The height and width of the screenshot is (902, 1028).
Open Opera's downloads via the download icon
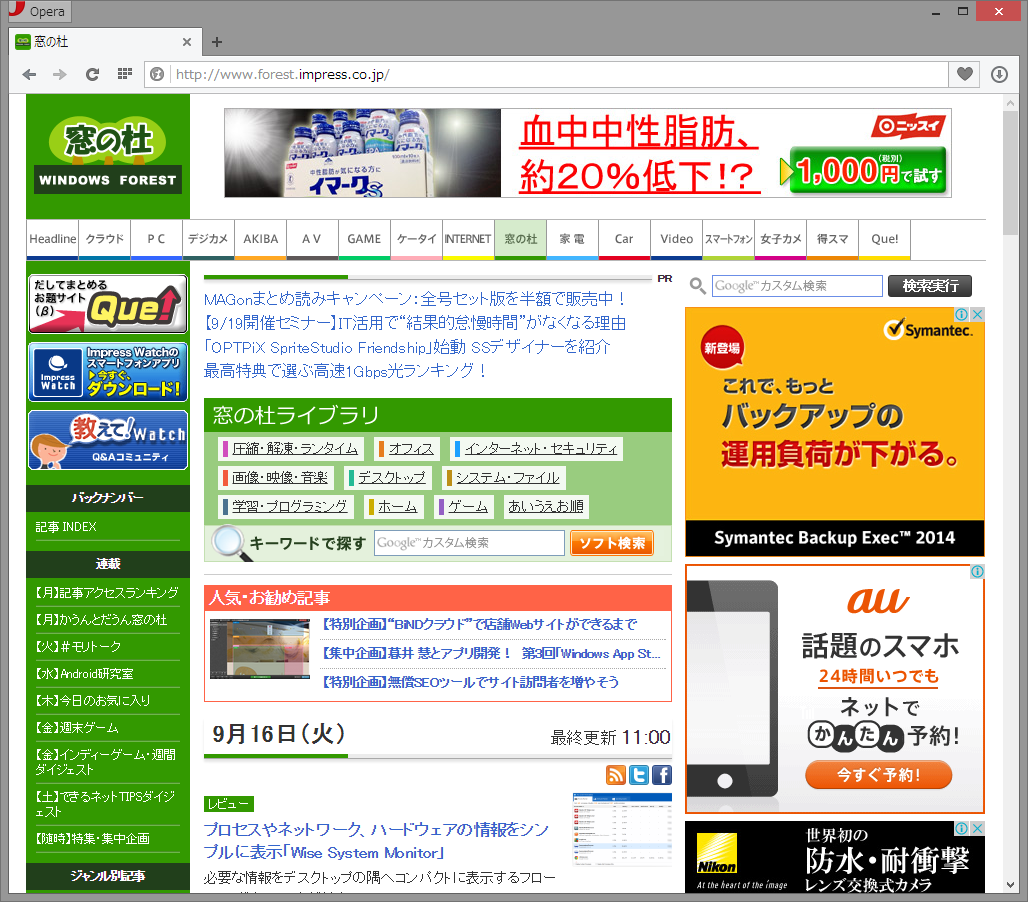pyautogui.click(x=998, y=74)
